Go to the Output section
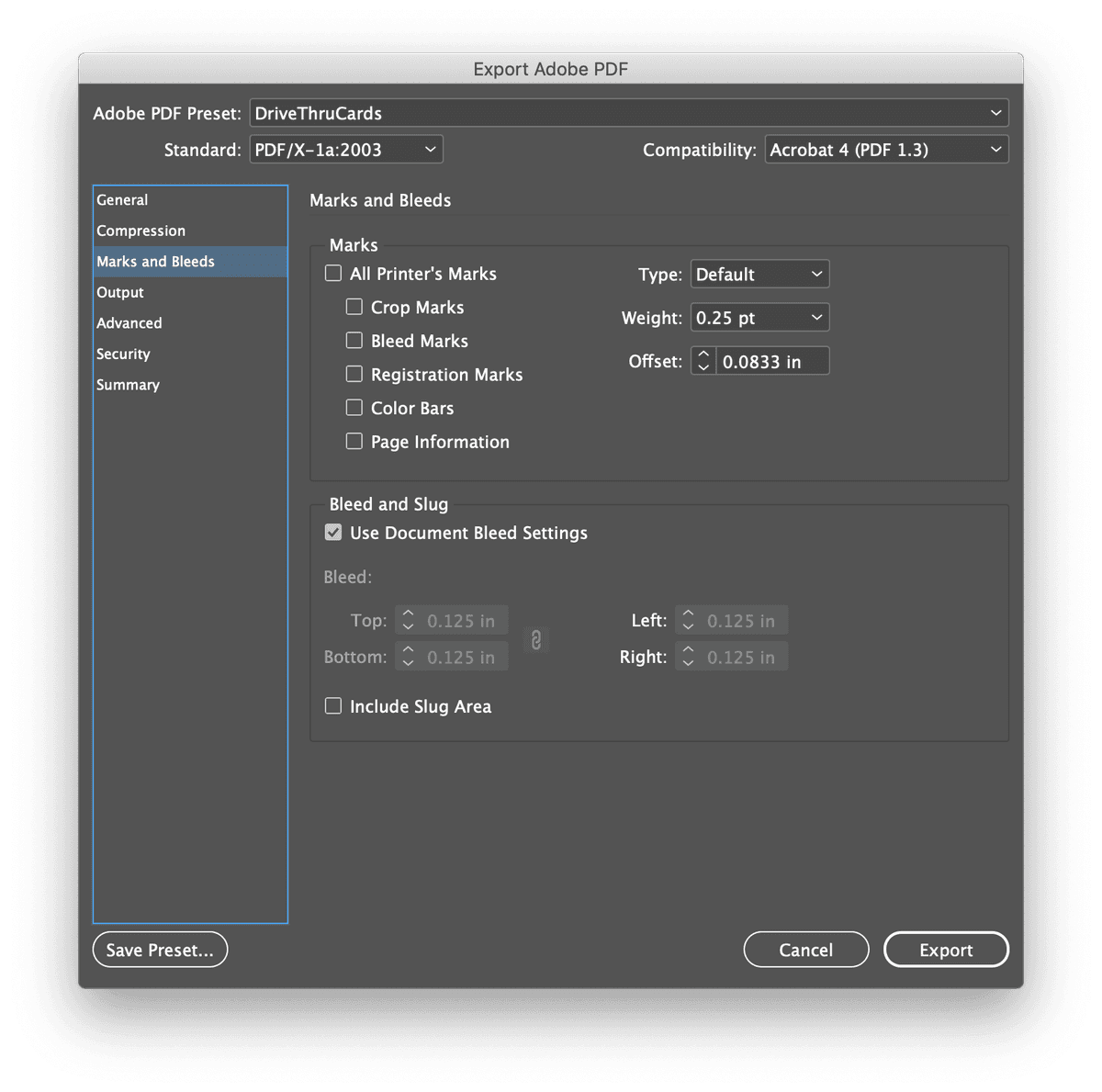 120,292
